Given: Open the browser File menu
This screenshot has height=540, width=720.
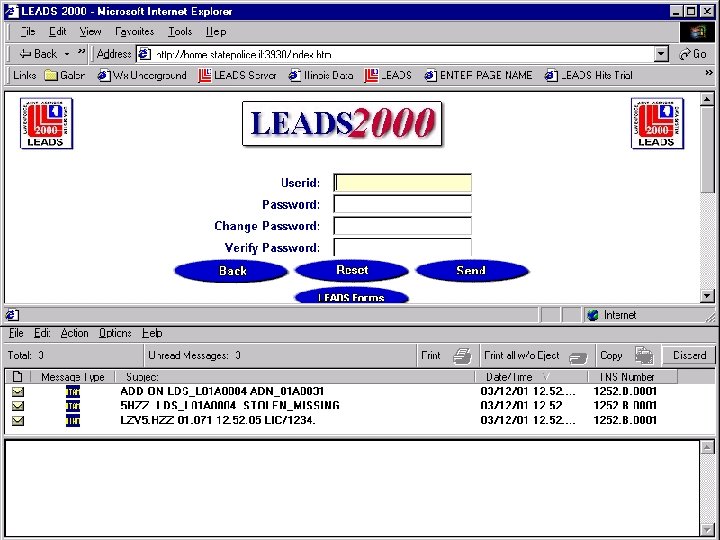Looking at the screenshot, I should pos(28,32).
